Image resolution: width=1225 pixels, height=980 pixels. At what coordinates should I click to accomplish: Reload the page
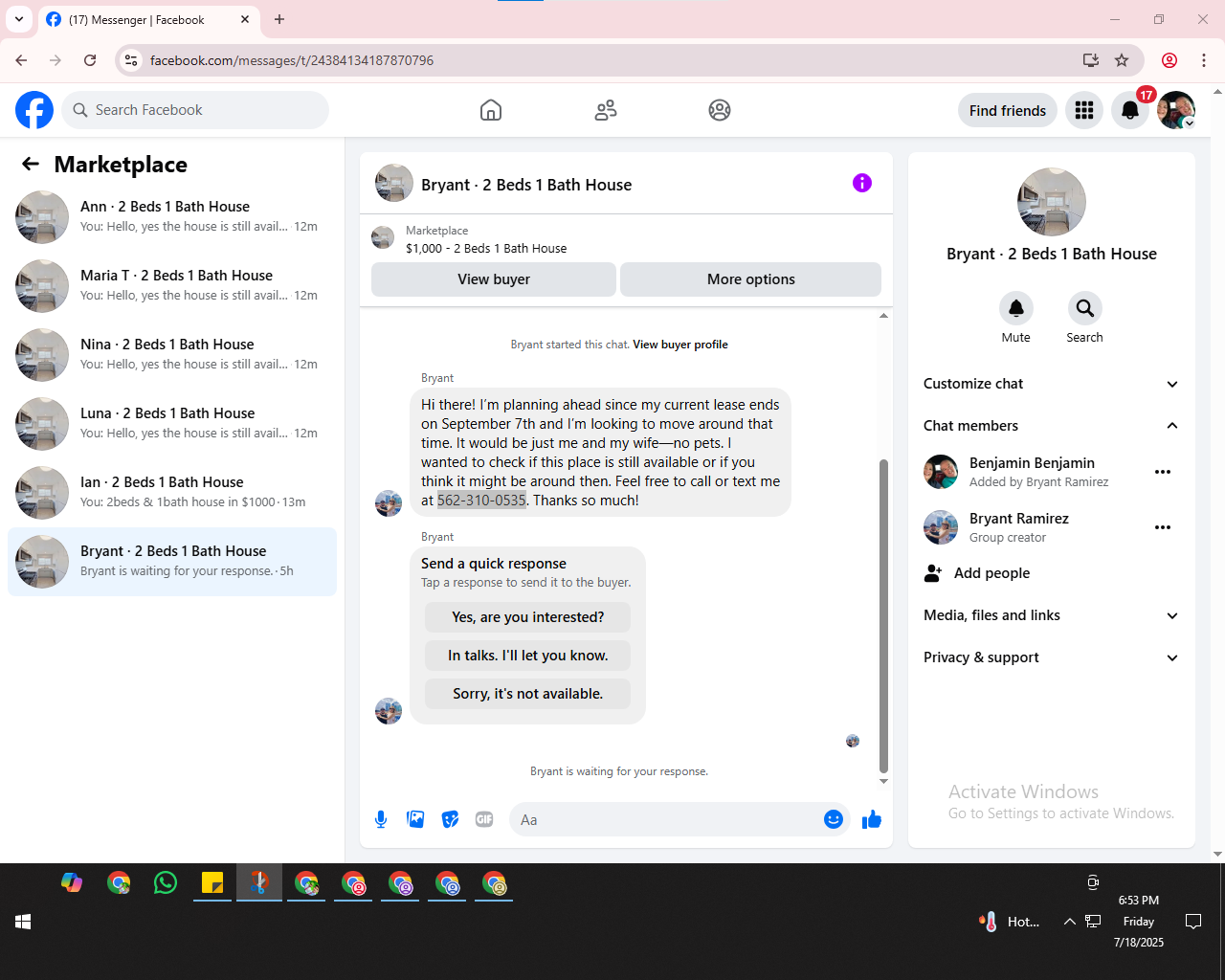[90, 60]
